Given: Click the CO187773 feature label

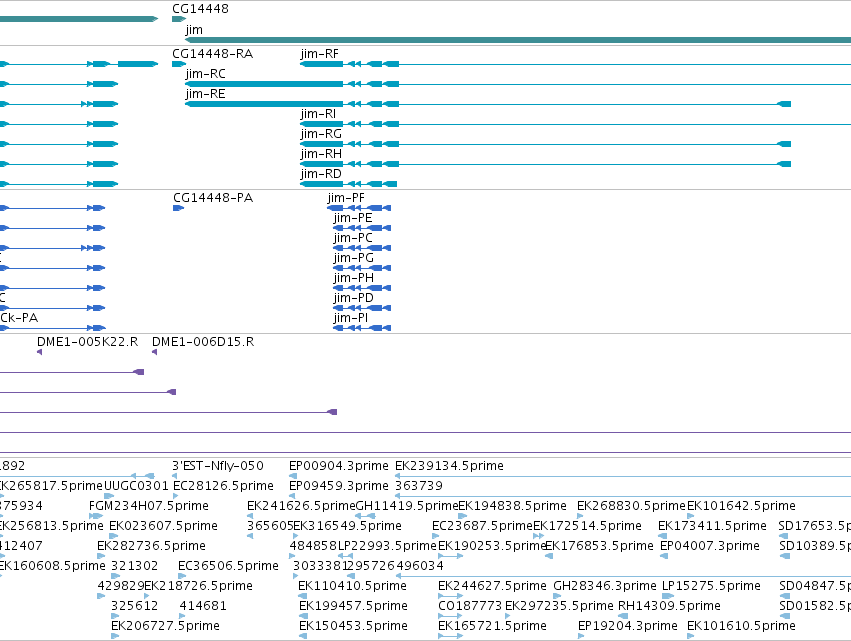Looking at the screenshot, I should coord(470,606).
